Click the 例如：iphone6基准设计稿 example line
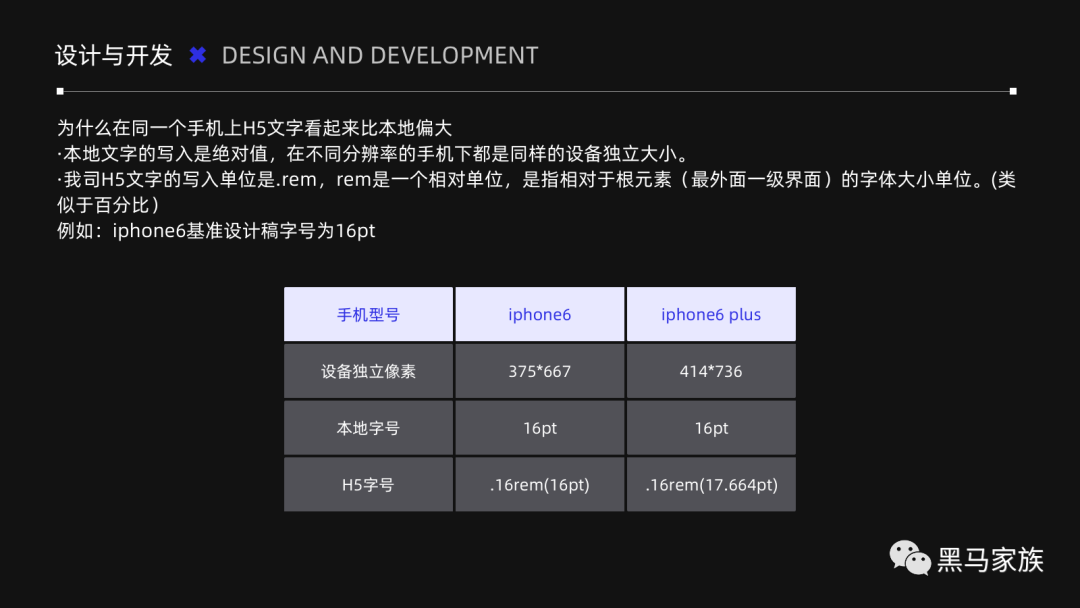Image resolution: width=1080 pixels, height=608 pixels. coord(216,231)
